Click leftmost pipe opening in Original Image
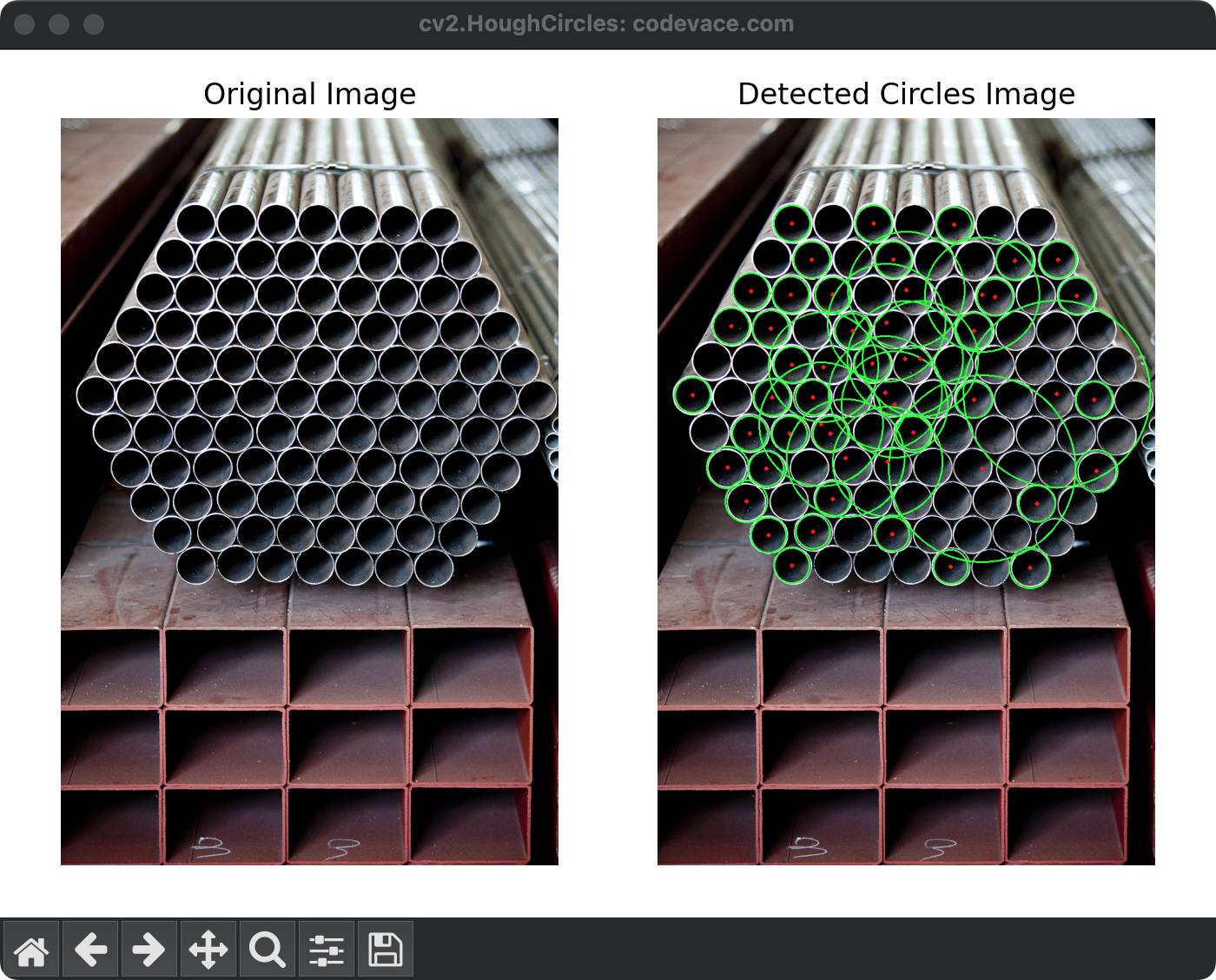1216x980 pixels. 96,396
